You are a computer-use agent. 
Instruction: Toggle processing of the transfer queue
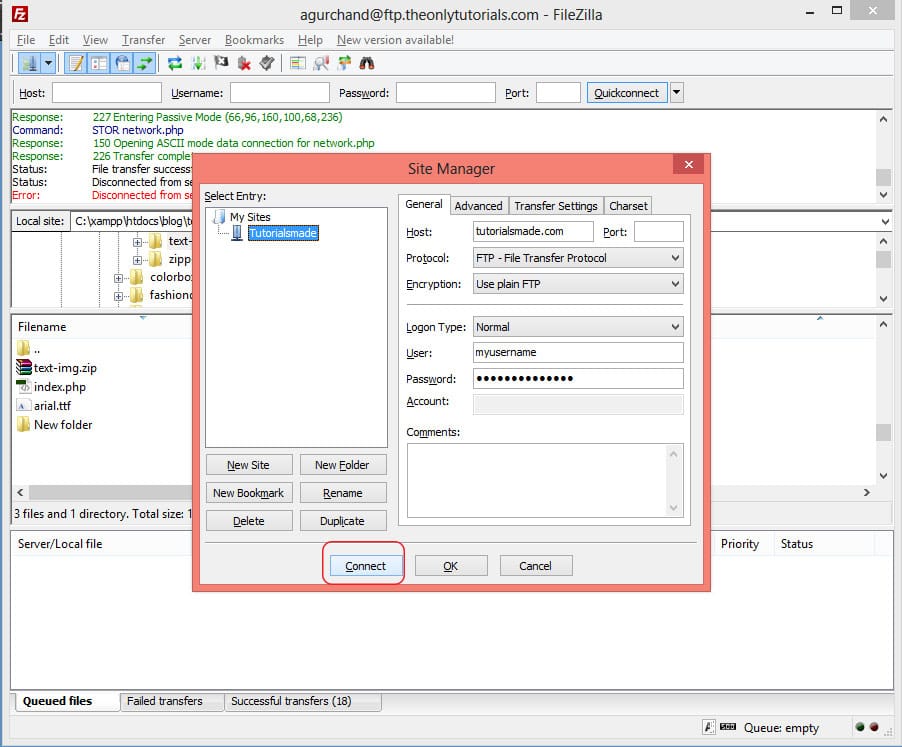coord(198,63)
